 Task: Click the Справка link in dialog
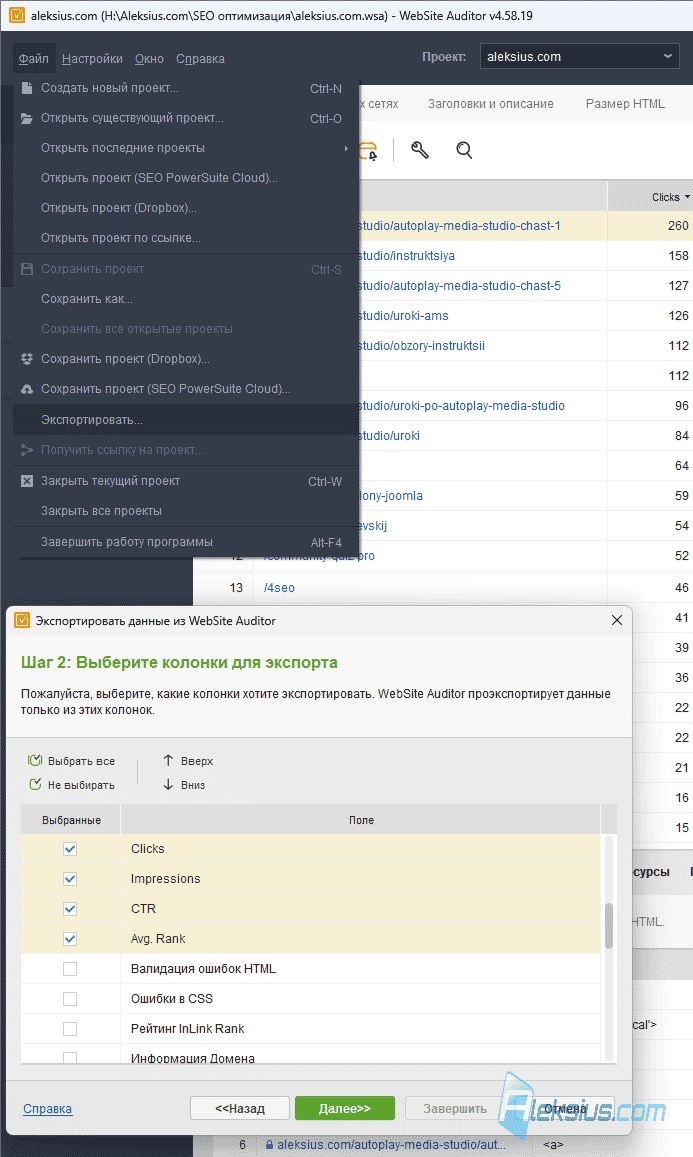[x=47, y=1108]
